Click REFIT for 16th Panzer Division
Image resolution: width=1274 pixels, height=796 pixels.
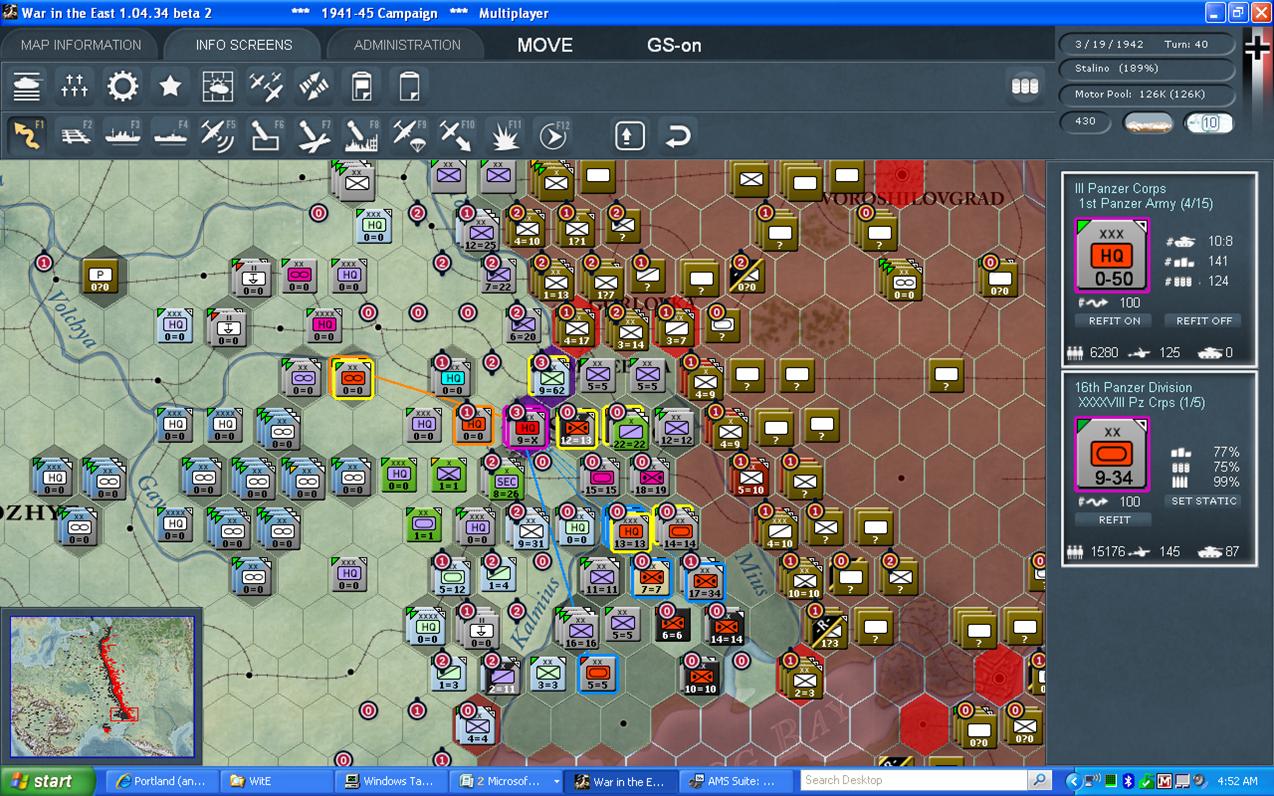(x=1114, y=520)
